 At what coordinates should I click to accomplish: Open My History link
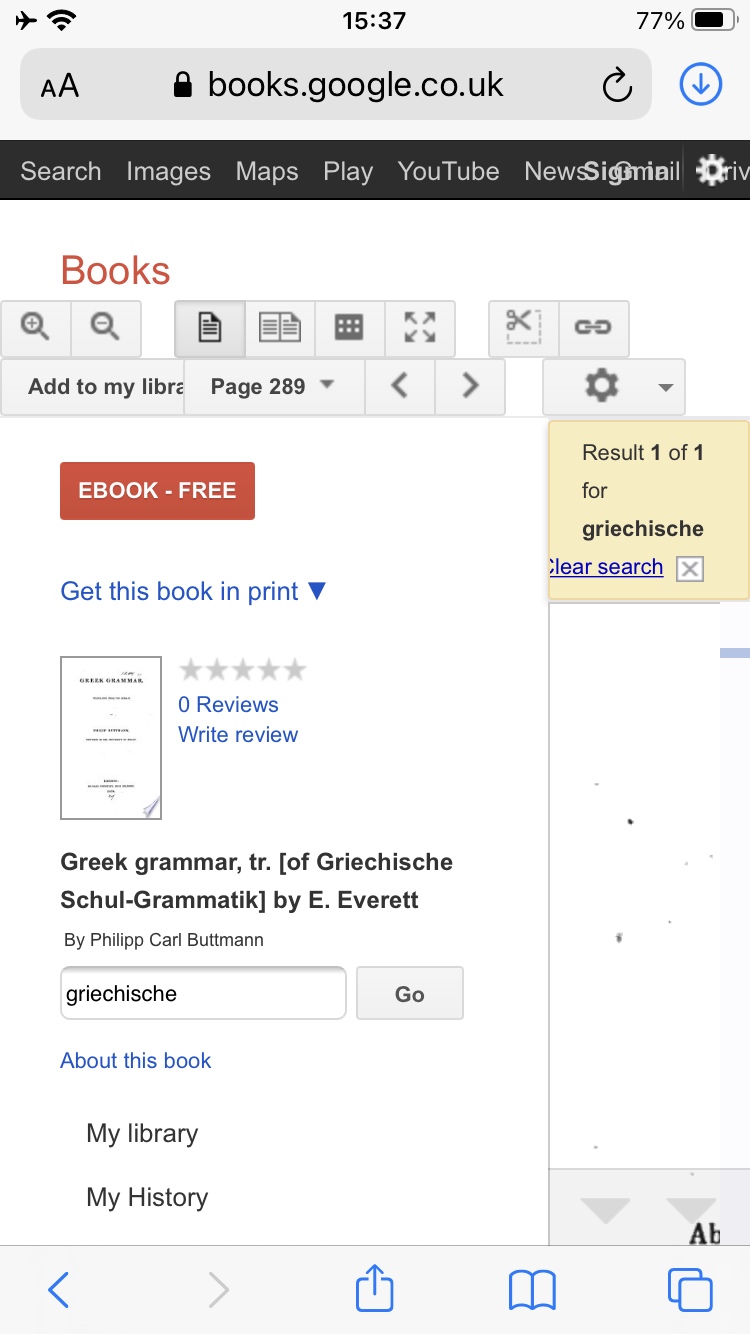tap(147, 1198)
